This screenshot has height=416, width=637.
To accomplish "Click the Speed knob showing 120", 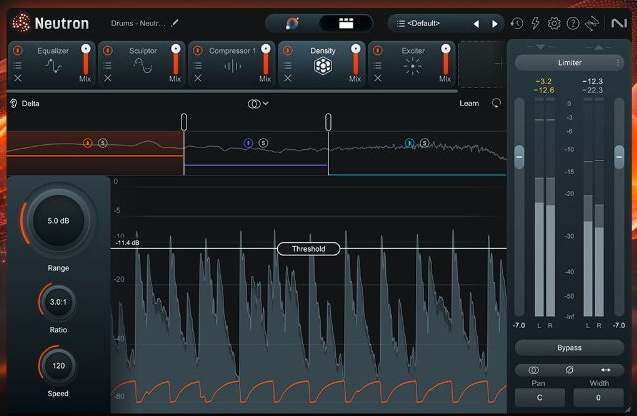I will click(58, 366).
